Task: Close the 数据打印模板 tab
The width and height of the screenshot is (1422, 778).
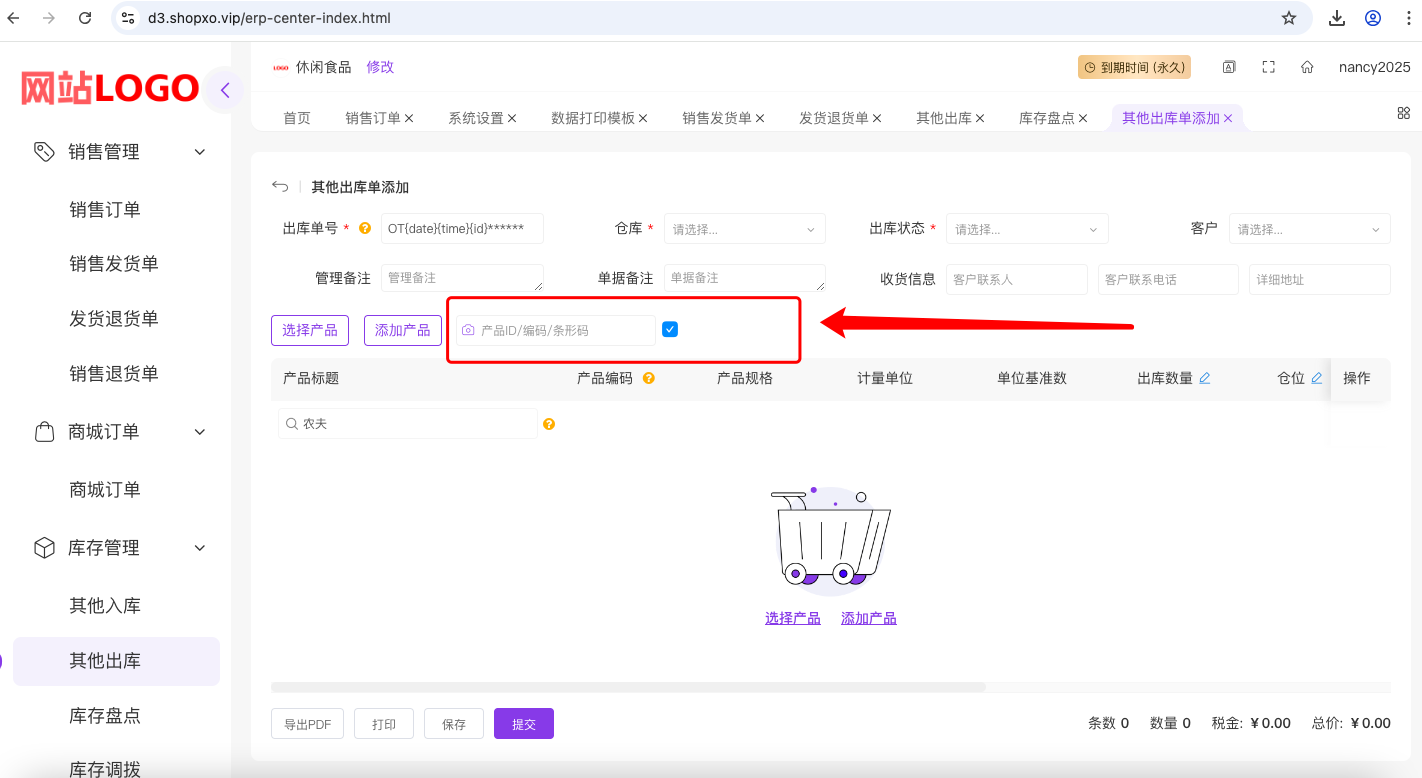Action: pos(643,118)
